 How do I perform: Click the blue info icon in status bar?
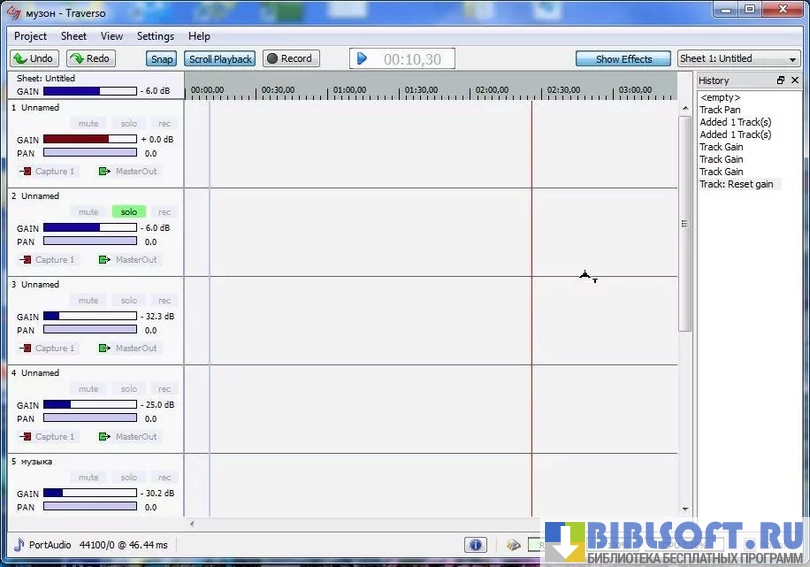[475, 545]
